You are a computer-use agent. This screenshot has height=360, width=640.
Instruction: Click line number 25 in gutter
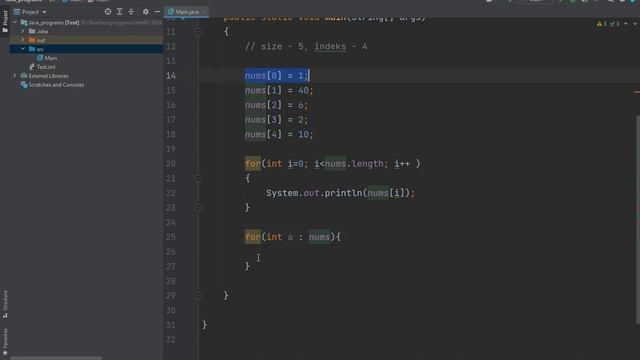tap(171, 237)
